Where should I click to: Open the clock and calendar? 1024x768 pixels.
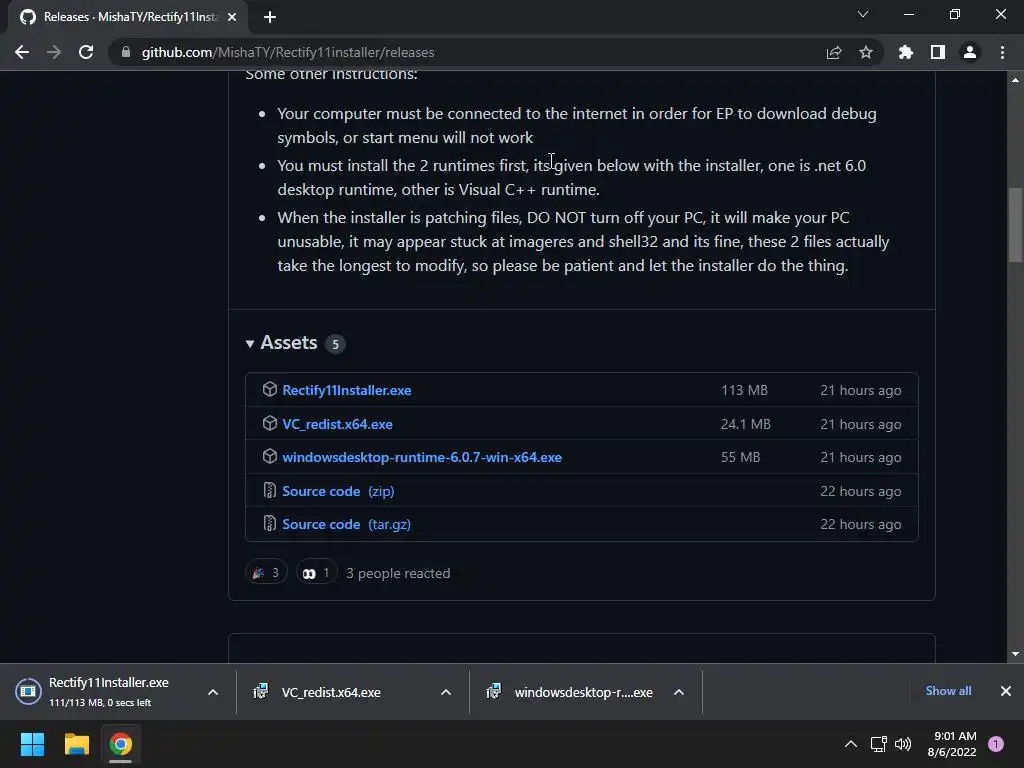[x=952, y=744]
